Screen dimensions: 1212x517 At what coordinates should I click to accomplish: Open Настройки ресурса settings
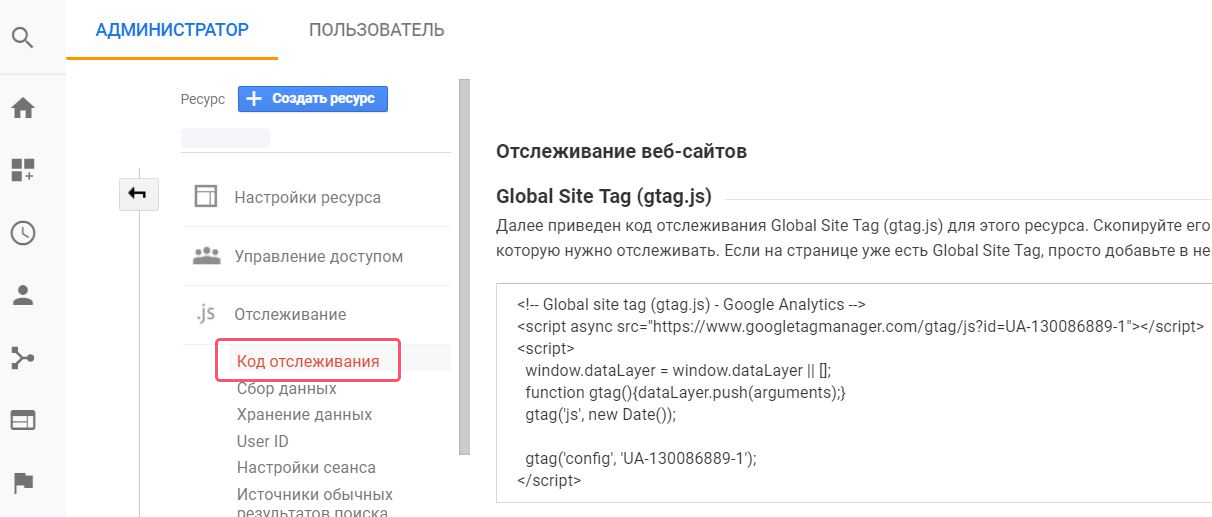308,197
